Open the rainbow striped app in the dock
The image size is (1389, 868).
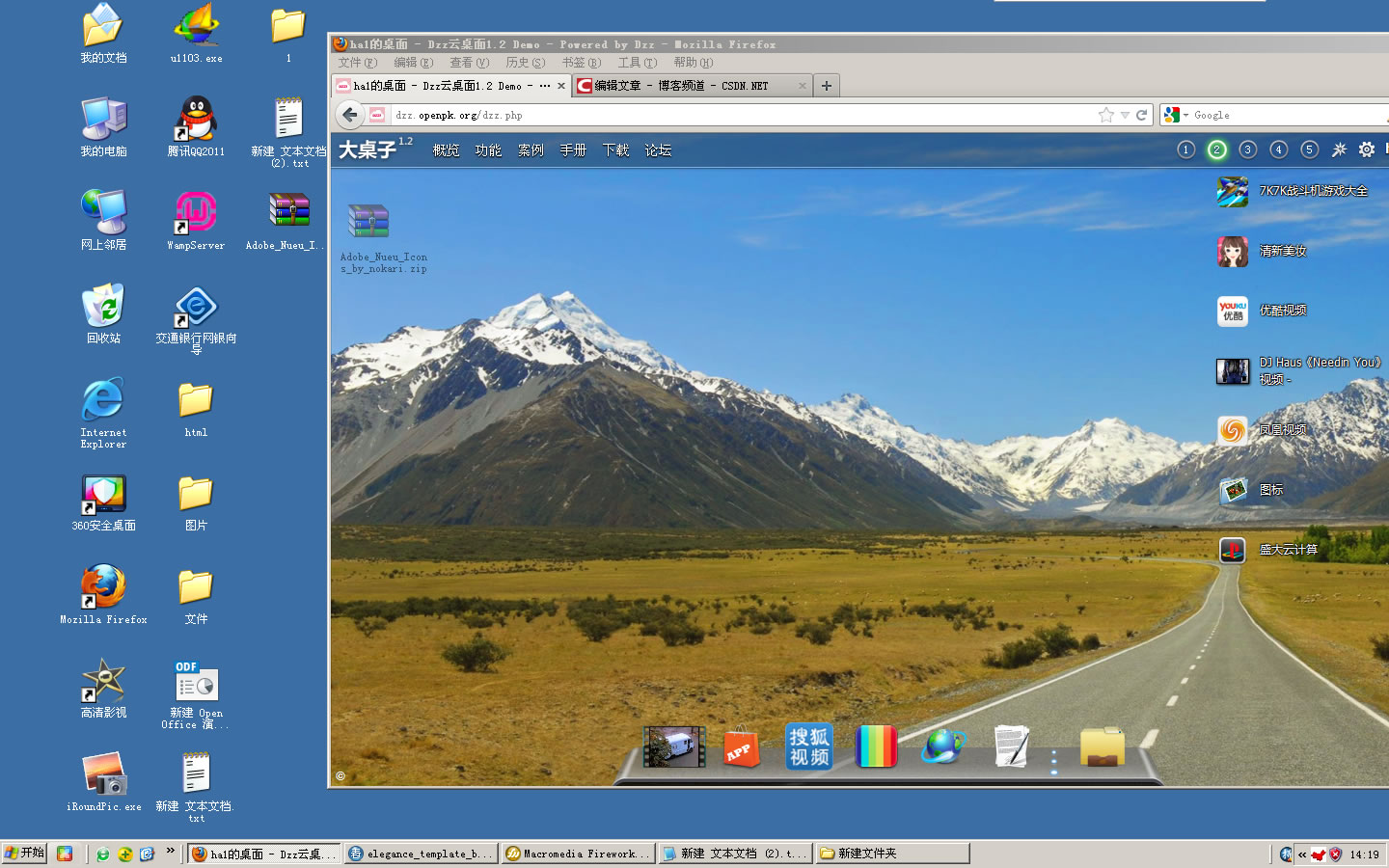[x=876, y=746]
